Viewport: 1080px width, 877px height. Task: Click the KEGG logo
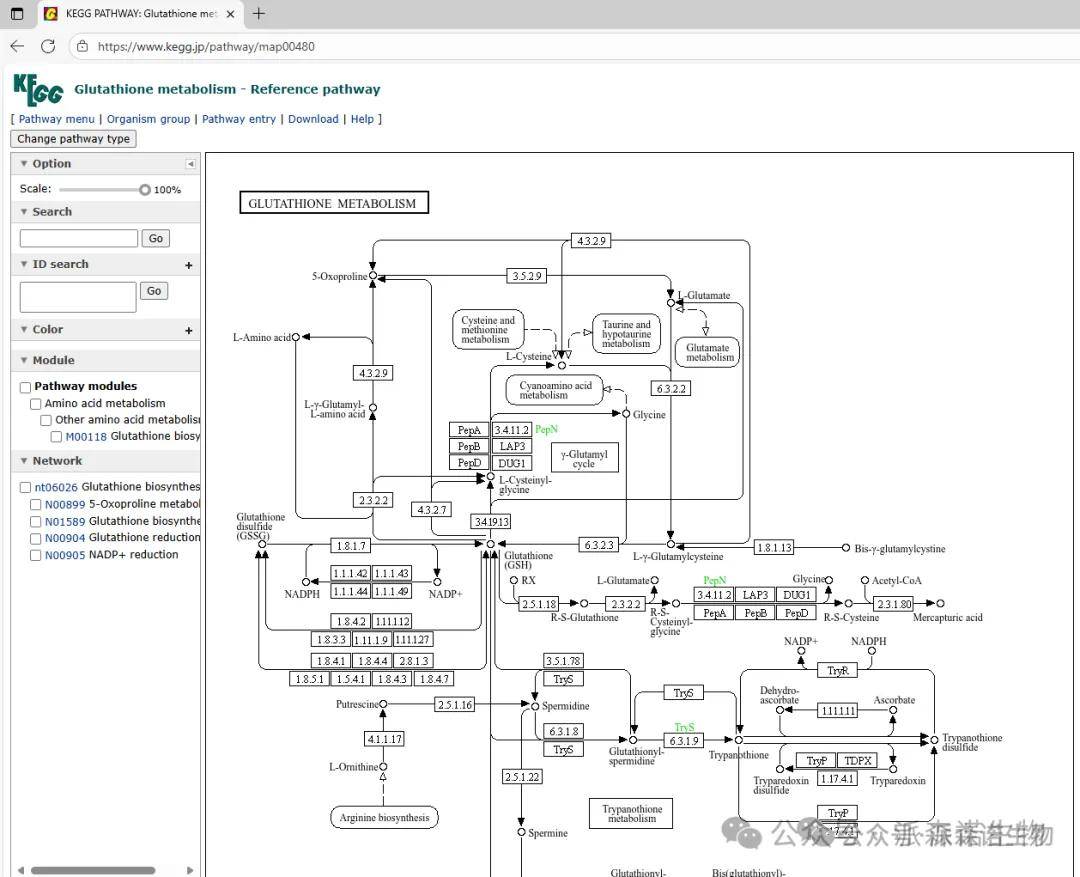point(38,89)
